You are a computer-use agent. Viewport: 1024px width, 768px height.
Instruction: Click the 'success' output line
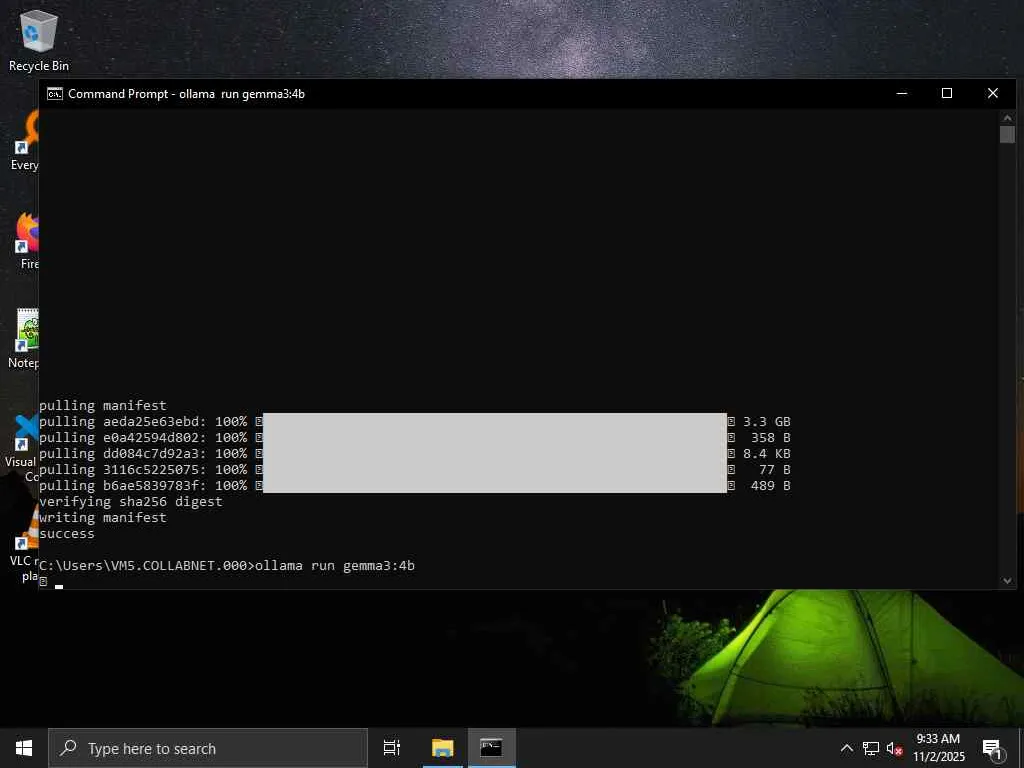click(x=67, y=534)
